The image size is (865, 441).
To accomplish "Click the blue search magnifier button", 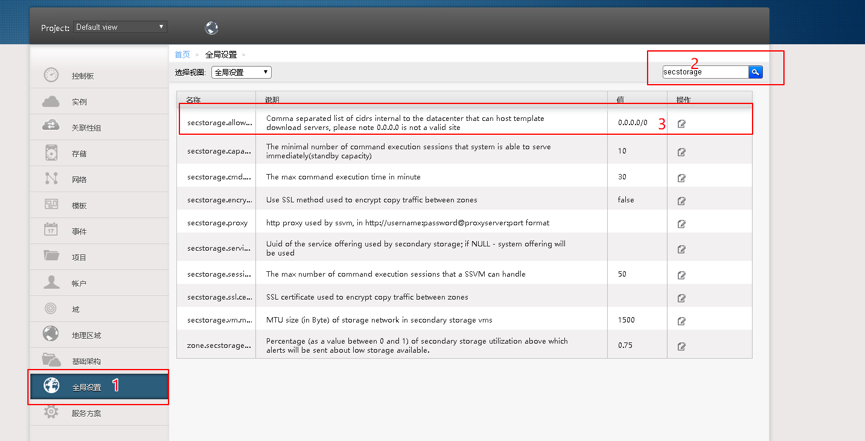I will [x=757, y=72].
